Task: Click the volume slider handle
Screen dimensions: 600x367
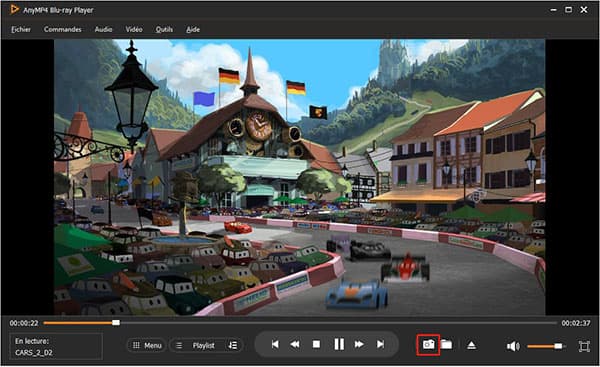Action: tap(558, 346)
